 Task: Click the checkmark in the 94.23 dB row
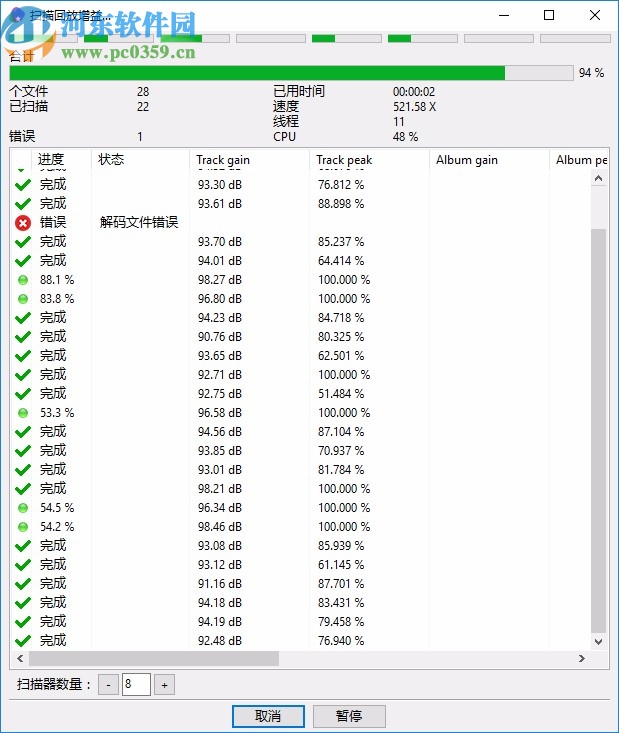[22, 318]
